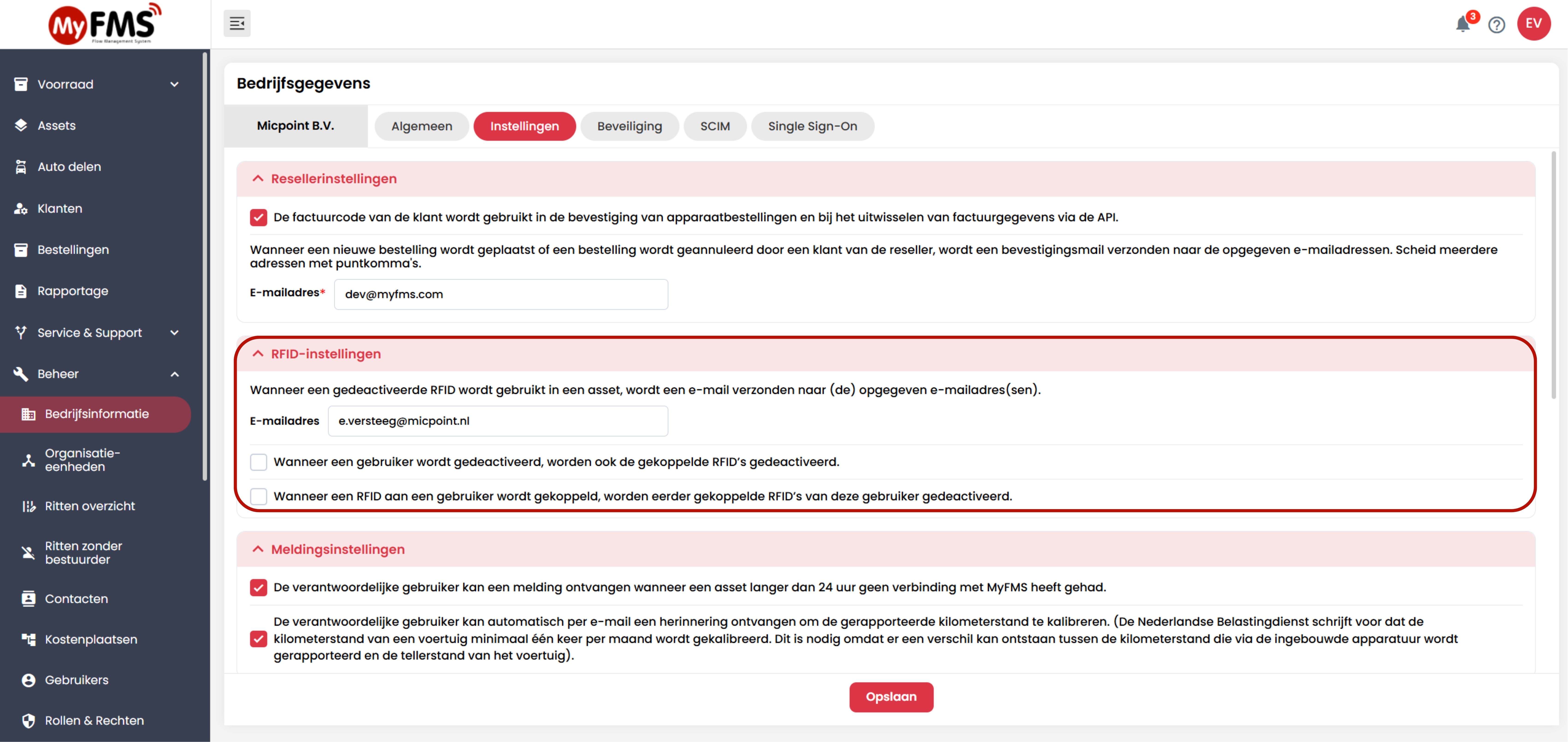
Task: Click the Ritten zonder bestuurder icon
Action: point(28,553)
